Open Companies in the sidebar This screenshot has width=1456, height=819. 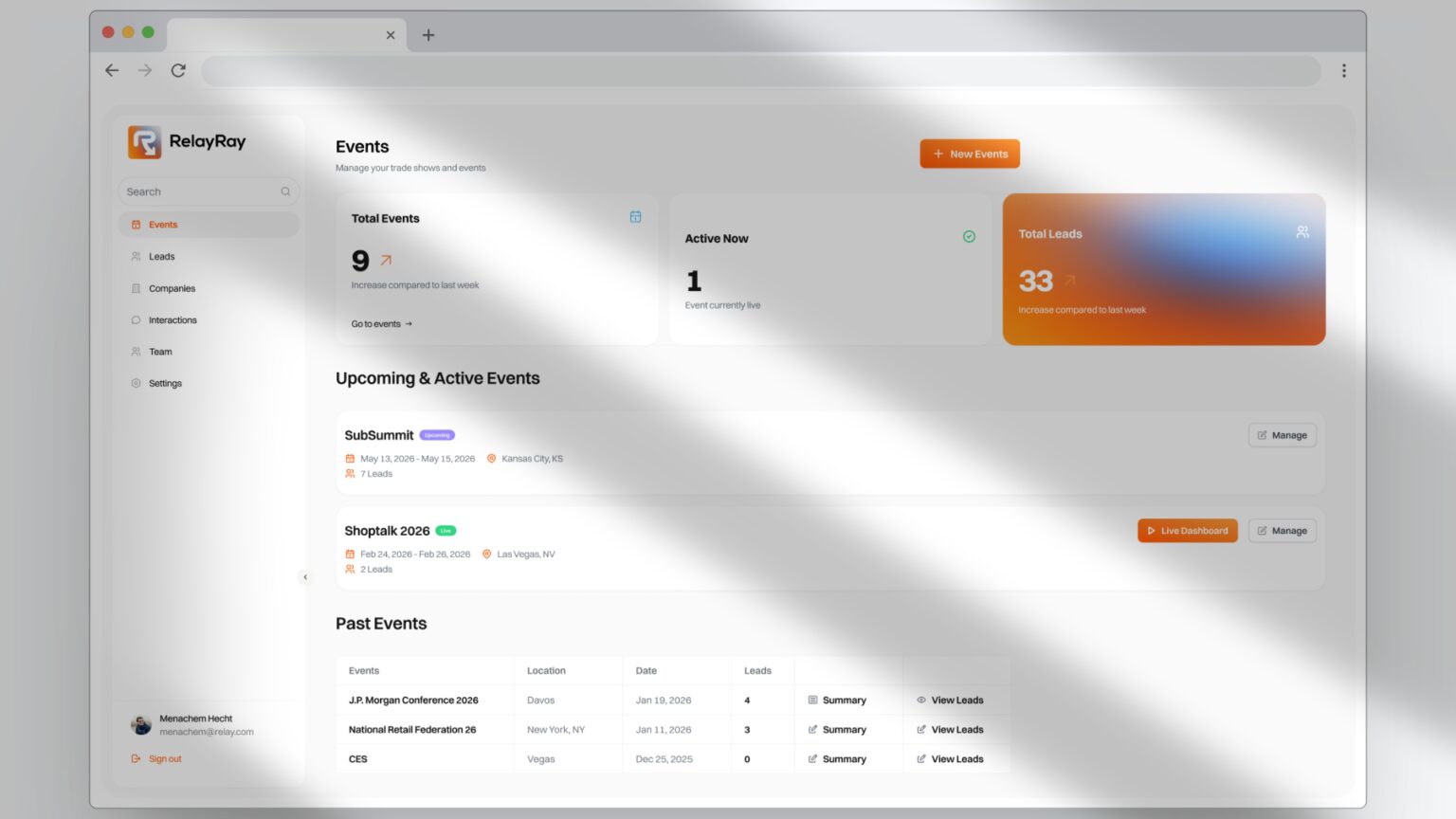172,288
